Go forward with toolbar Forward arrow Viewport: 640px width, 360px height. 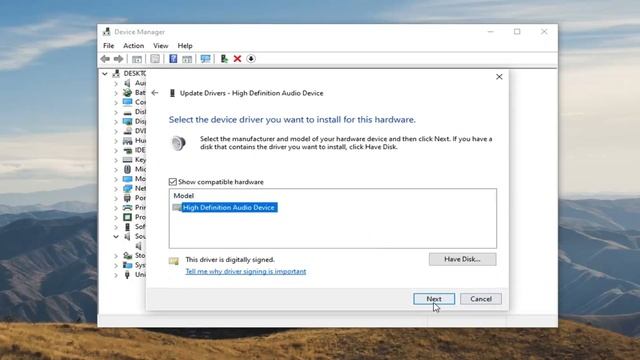click(x=118, y=59)
